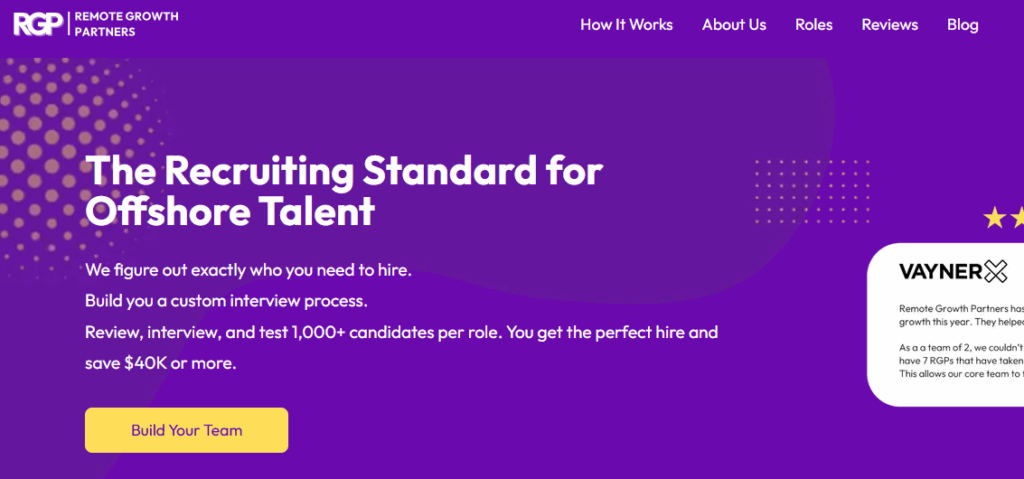
Task: Click the "test 1,000+ candidates per role" sentence
Action: point(401,332)
